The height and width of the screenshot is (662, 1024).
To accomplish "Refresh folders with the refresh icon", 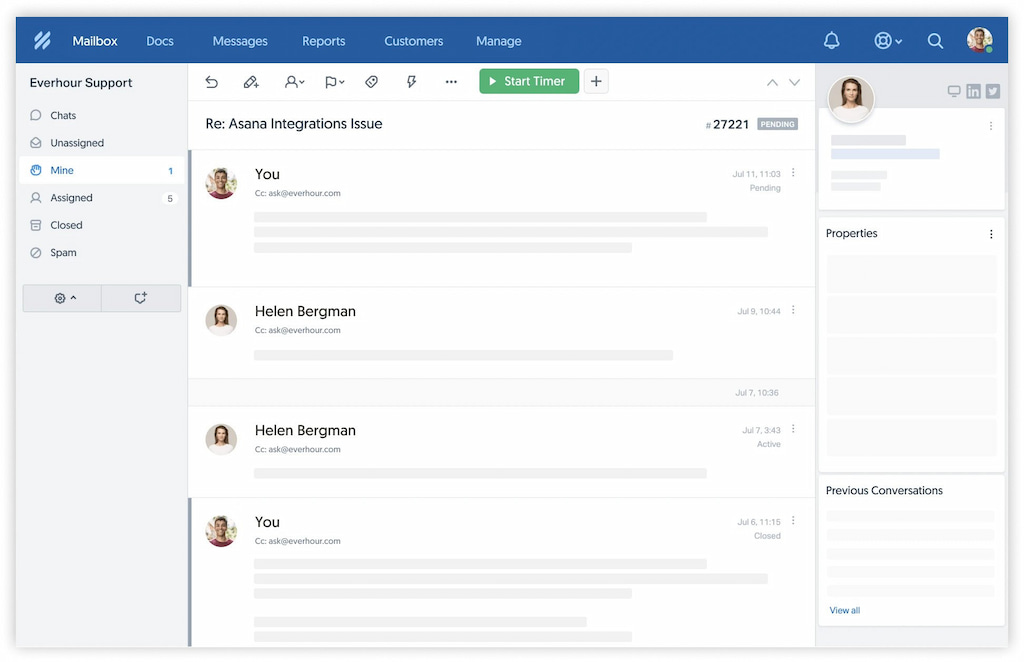I will point(140,298).
